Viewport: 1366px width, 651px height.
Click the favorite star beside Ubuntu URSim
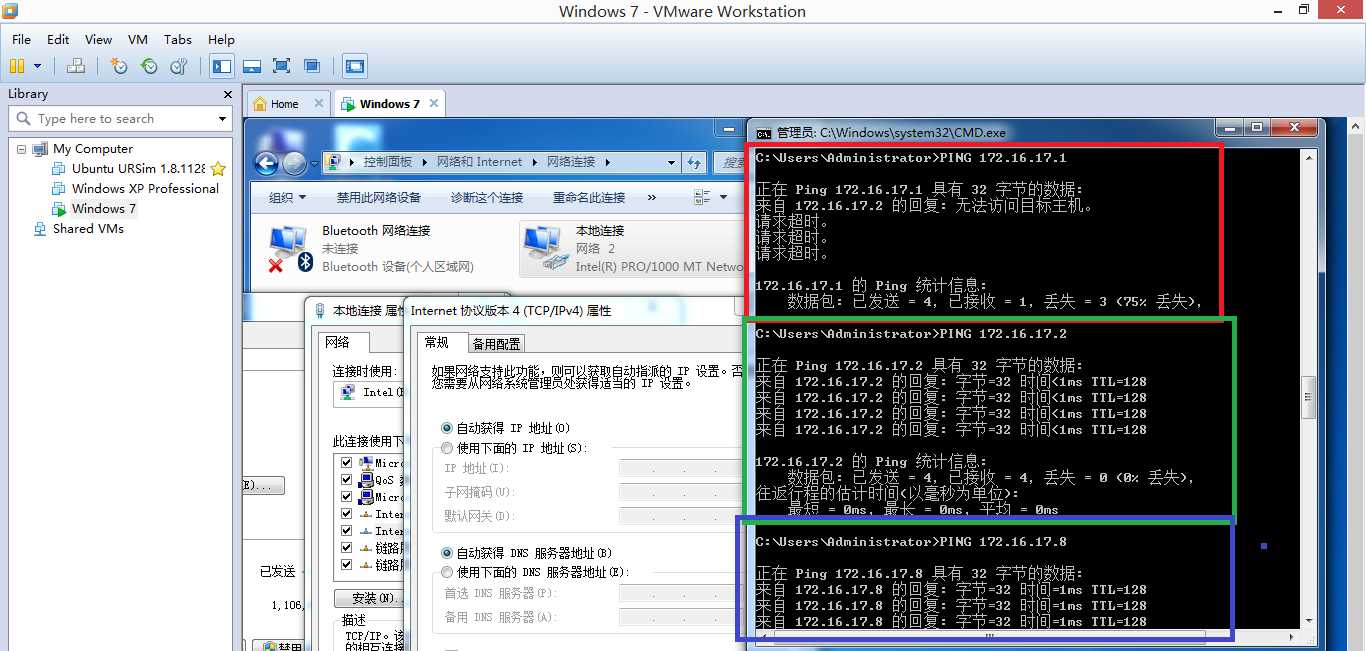point(217,169)
